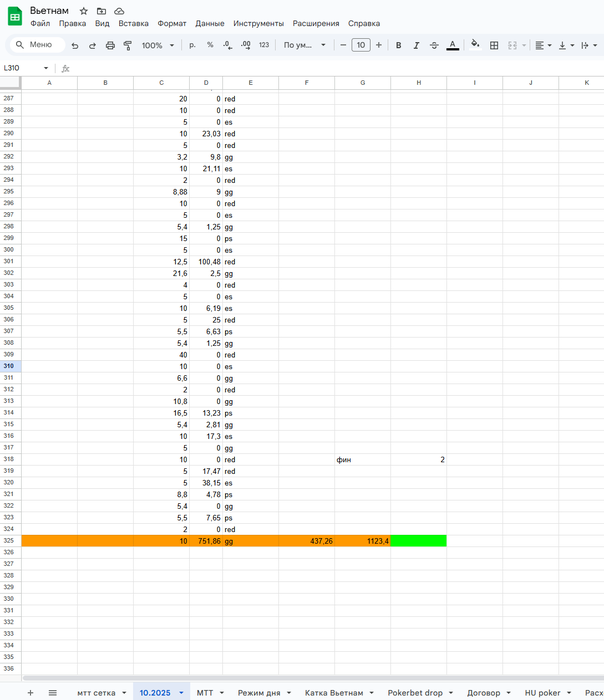Open borders options

coord(494,45)
